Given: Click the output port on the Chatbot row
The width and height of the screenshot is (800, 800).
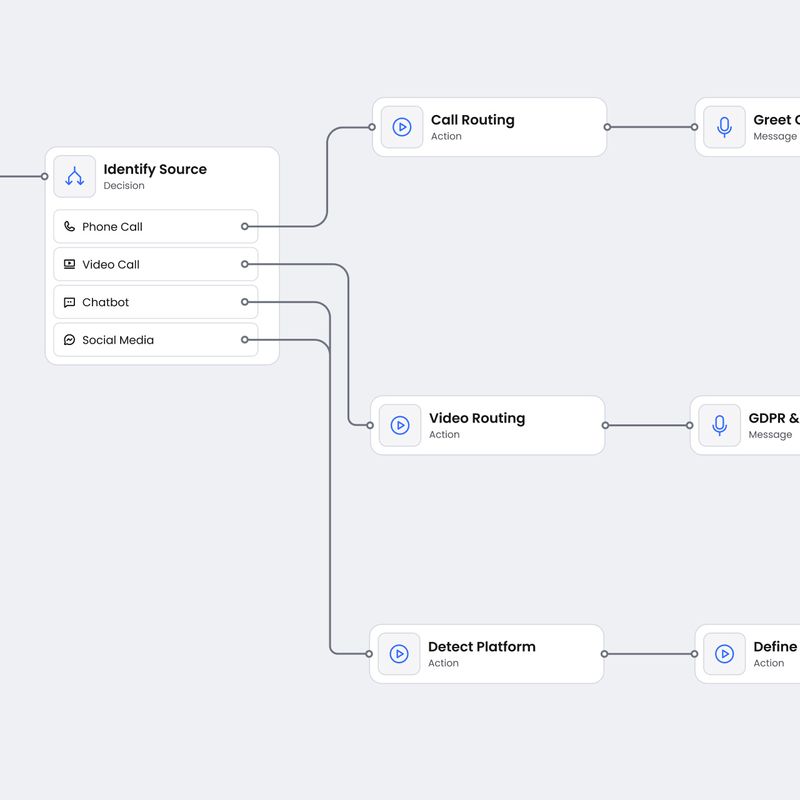Looking at the screenshot, I should pos(244,302).
